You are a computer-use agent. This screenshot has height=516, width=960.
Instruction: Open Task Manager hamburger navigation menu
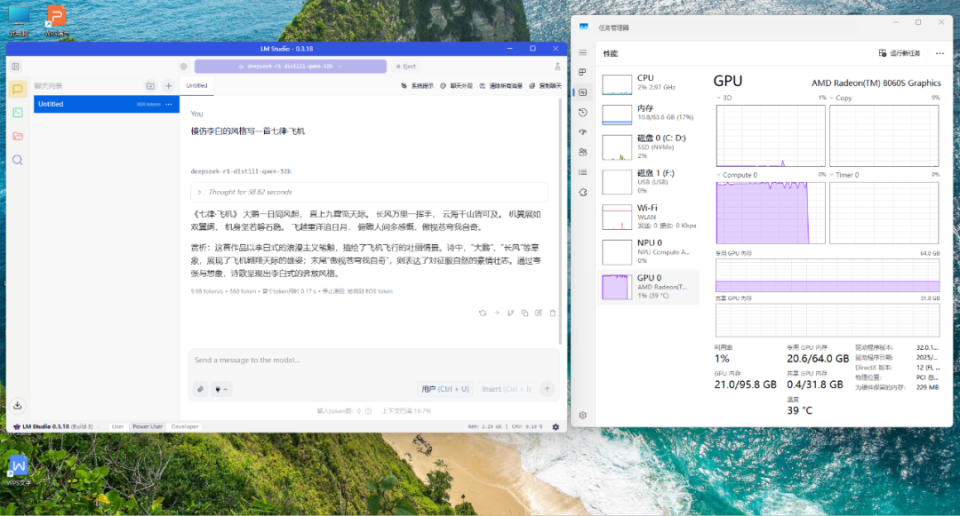[x=583, y=53]
